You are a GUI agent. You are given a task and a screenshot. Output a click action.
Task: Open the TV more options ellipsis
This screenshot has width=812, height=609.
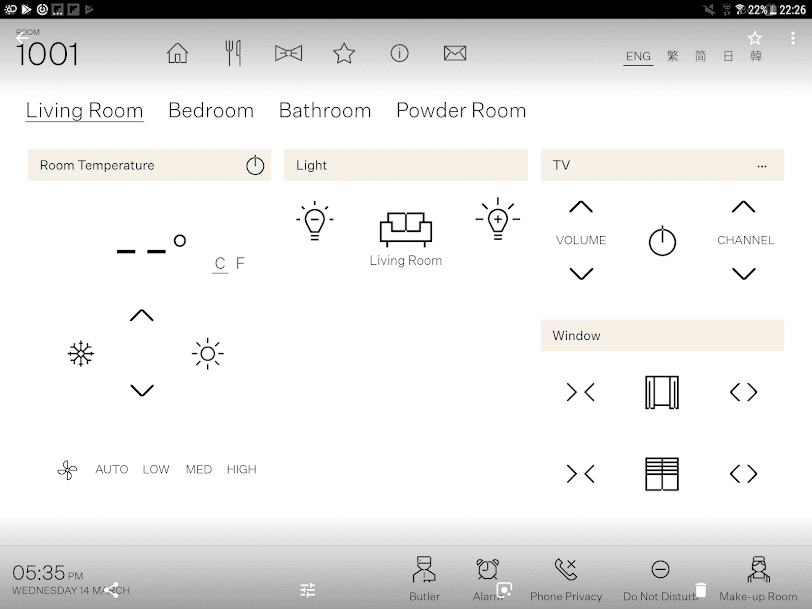click(x=762, y=166)
